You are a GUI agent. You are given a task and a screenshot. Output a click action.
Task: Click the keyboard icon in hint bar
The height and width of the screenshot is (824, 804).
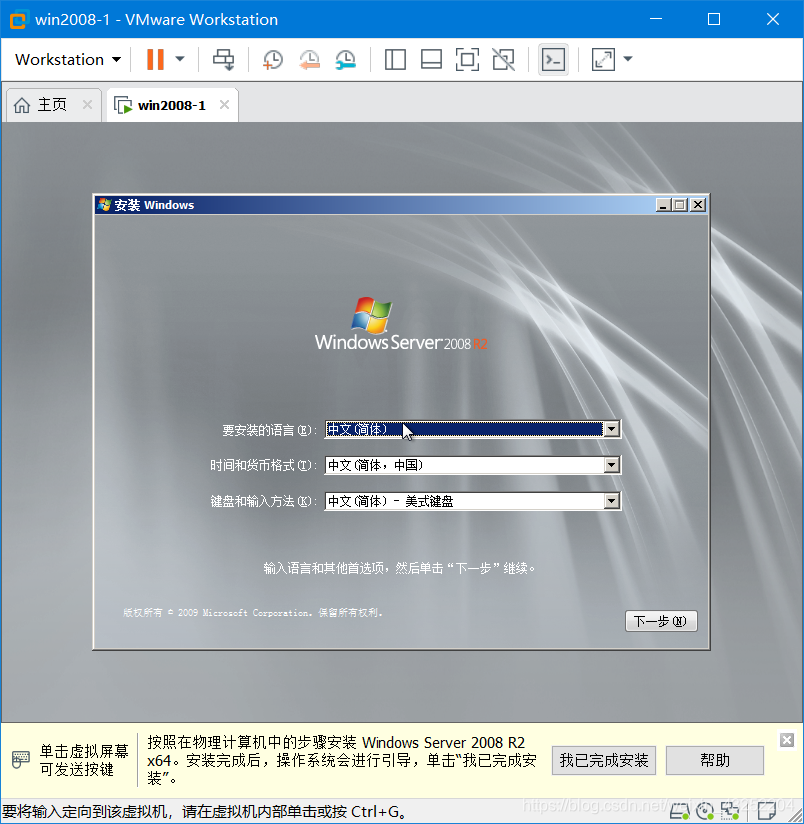coord(20,760)
